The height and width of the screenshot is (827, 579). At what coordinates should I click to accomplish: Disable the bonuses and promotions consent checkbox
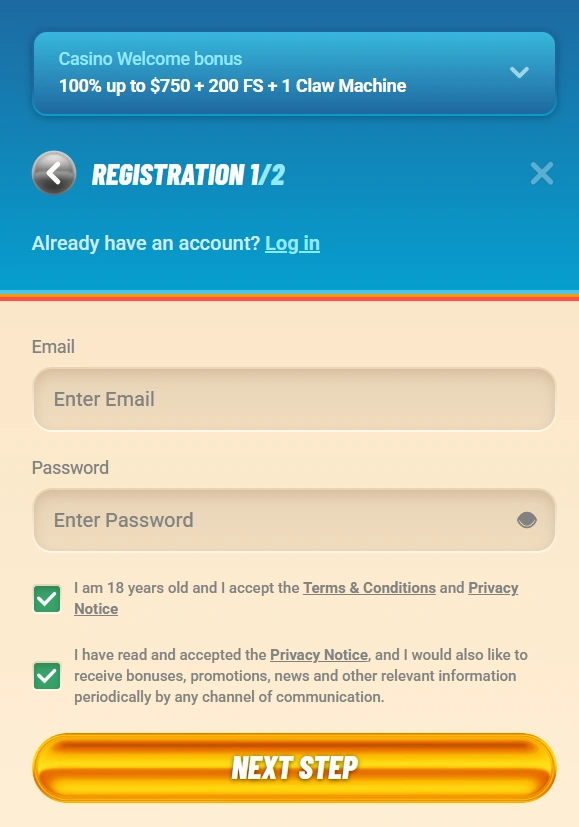pyautogui.click(x=46, y=675)
